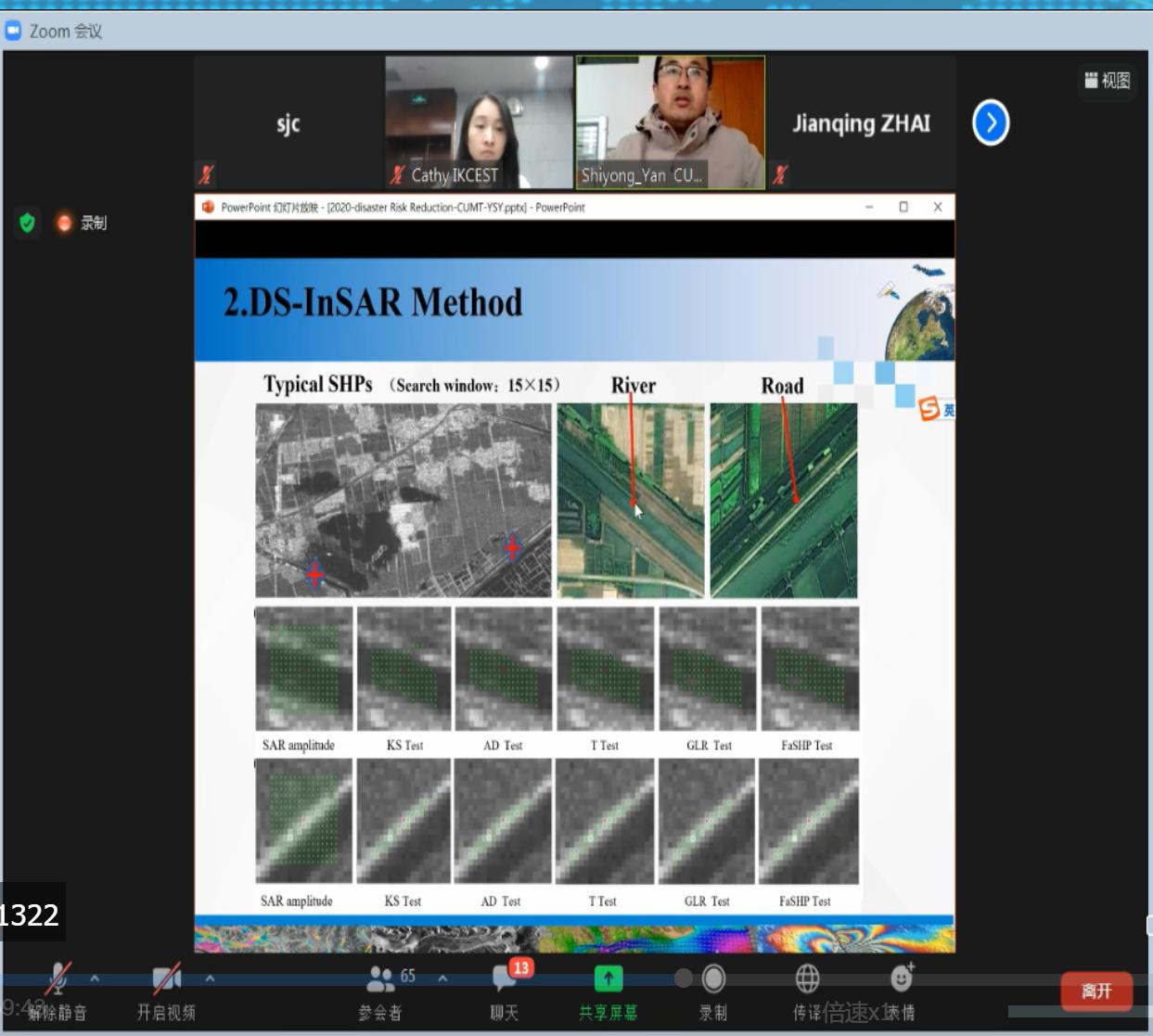Leave the meeting with the red 离开 button

point(1095,991)
